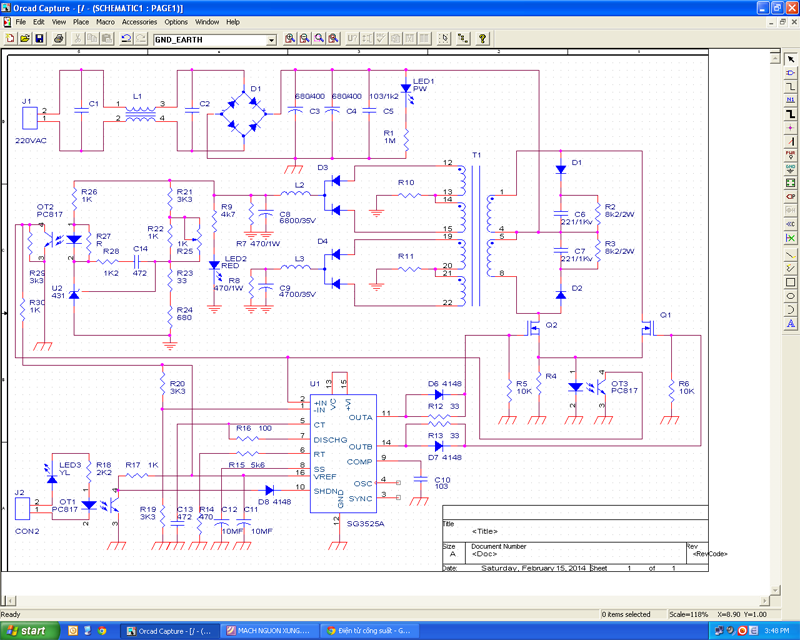Screen dimensions: 800x640
Task: Click the vertical scrollbar down arrow
Action: [775, 590]
